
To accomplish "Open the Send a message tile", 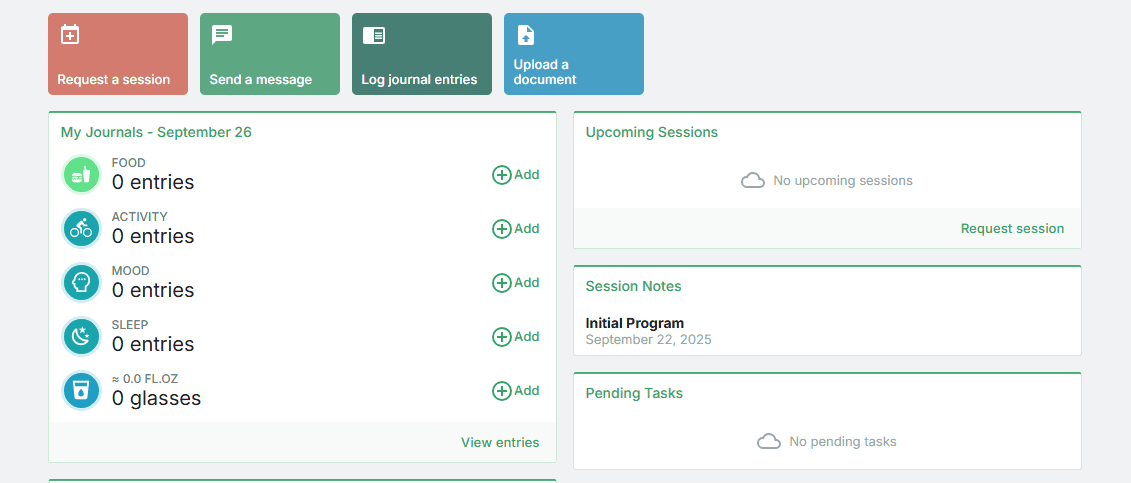I will coord(270,54).
